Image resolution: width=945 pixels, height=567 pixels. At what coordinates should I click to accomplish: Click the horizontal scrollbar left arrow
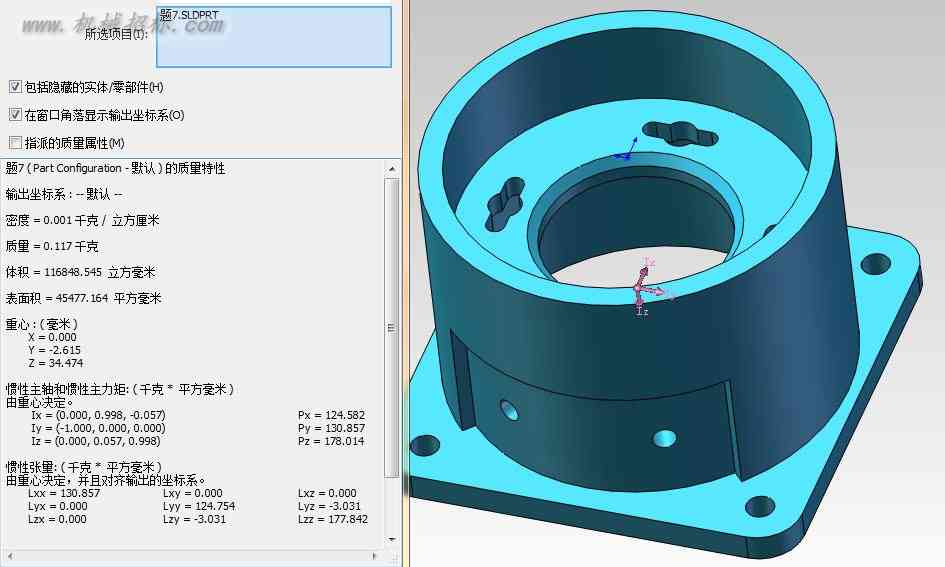click(10, 556)
